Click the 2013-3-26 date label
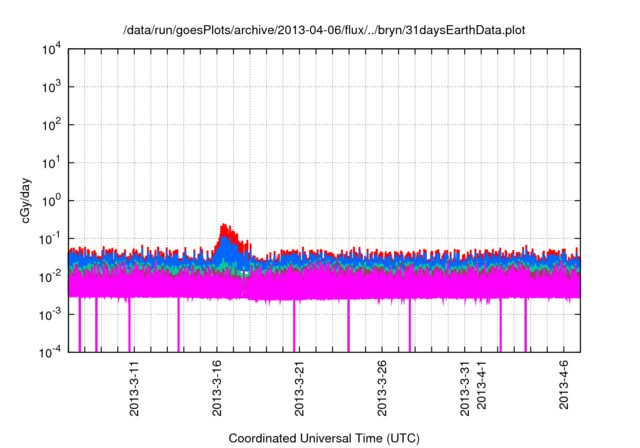This screenshot has width=640, height=448. point(382,388)
